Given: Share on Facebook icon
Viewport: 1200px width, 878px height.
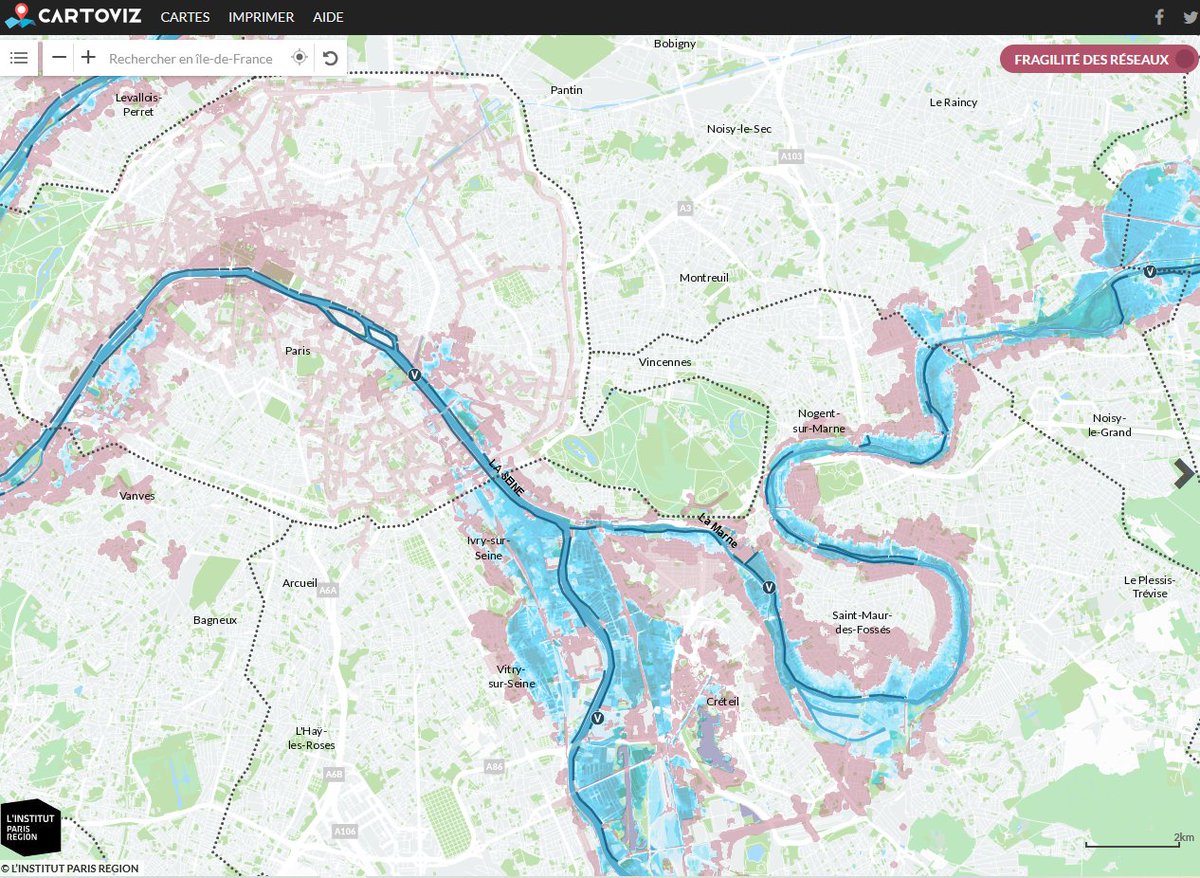Looking at the screenshot, I should pos(1160,16).
